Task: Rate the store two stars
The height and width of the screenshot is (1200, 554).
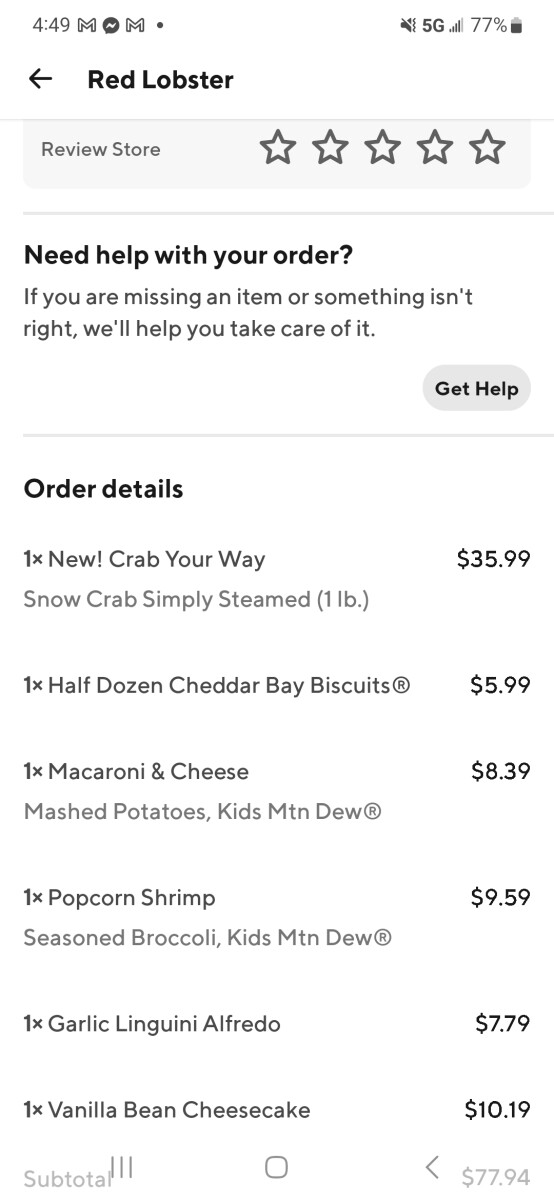Action: 330,148
